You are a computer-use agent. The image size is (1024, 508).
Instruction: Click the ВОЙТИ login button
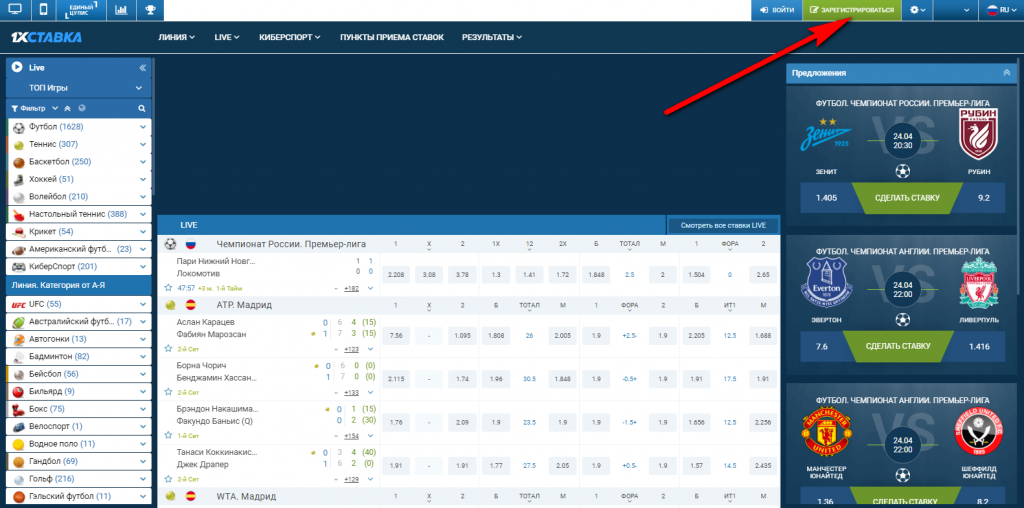click(x=776, y=10)
